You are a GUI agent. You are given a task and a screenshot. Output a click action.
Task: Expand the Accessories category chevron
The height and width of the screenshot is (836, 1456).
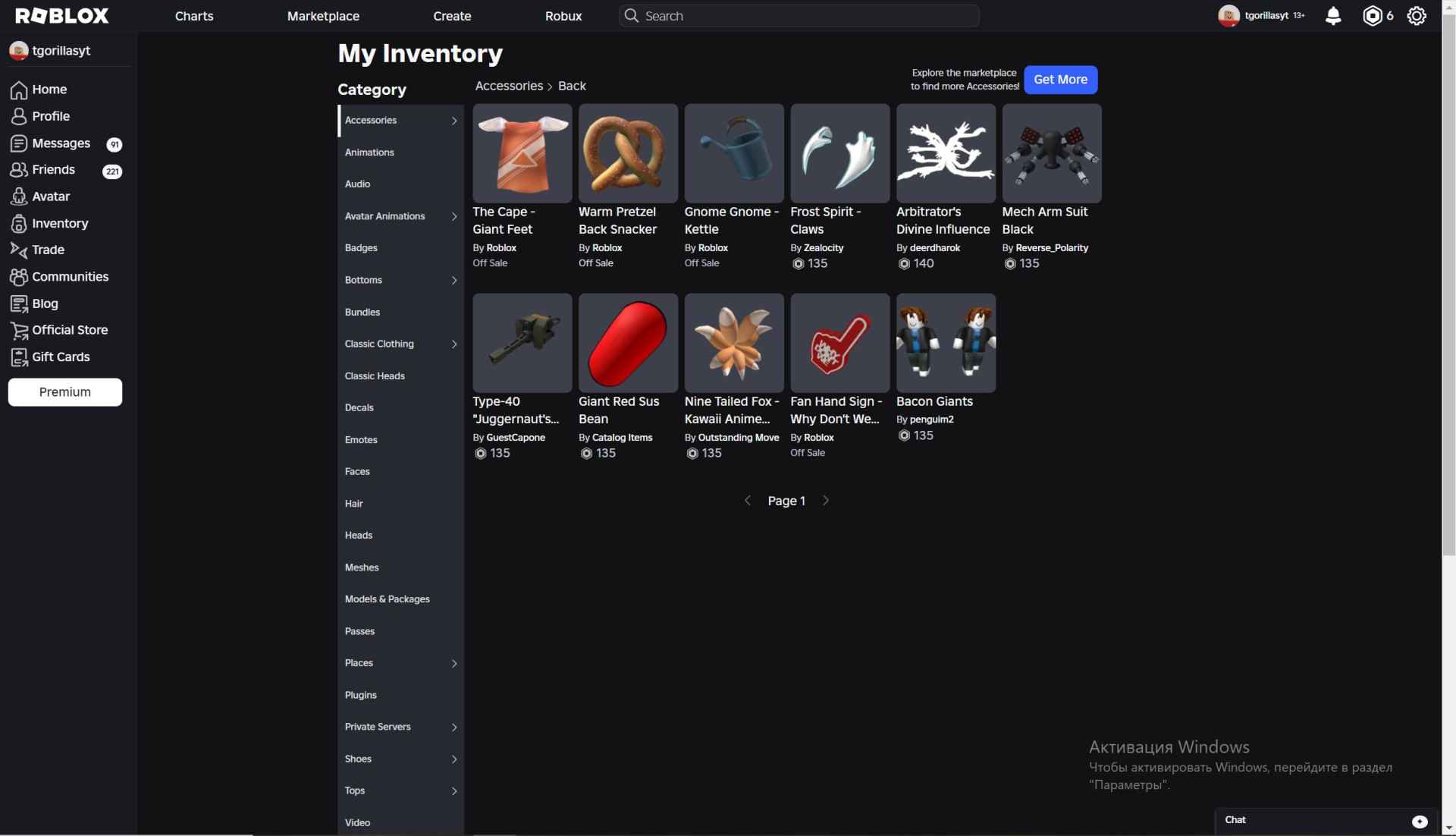point(454,121)
